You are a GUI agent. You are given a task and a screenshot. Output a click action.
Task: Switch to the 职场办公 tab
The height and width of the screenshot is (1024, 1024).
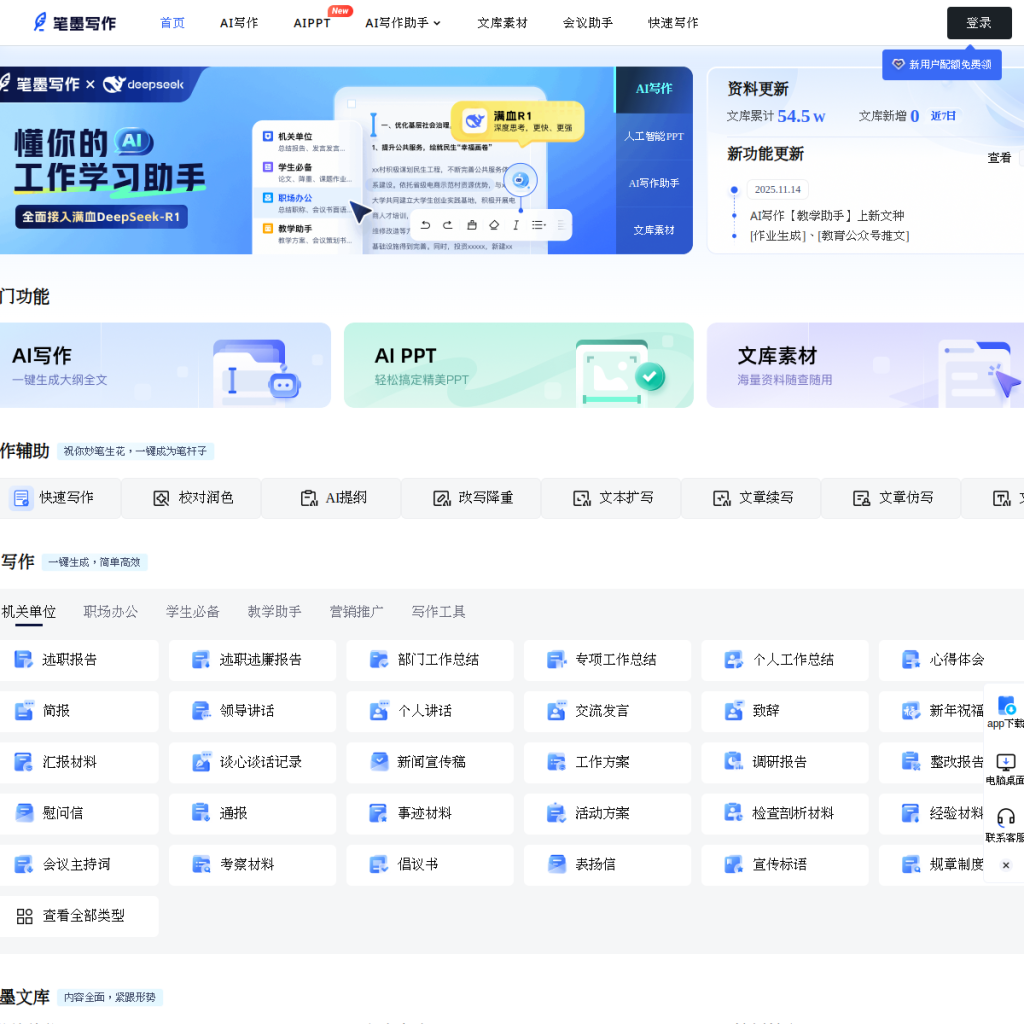pyautogui.click(x=111, y=612)
